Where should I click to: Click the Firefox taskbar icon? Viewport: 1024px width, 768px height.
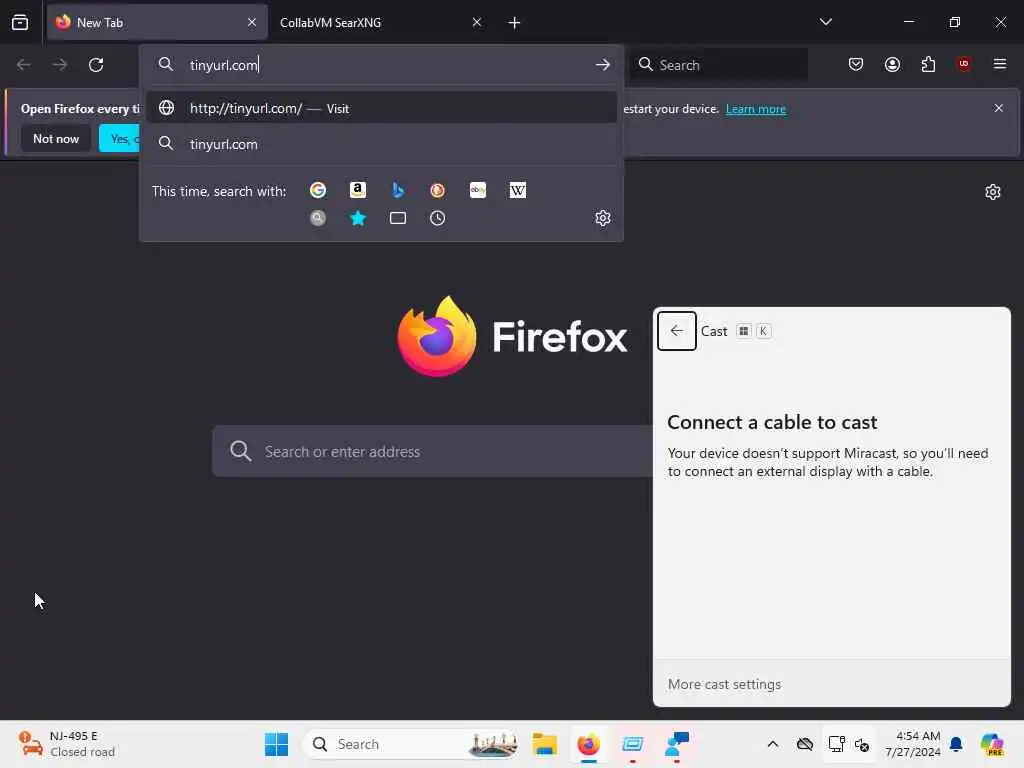pos(588,744)
